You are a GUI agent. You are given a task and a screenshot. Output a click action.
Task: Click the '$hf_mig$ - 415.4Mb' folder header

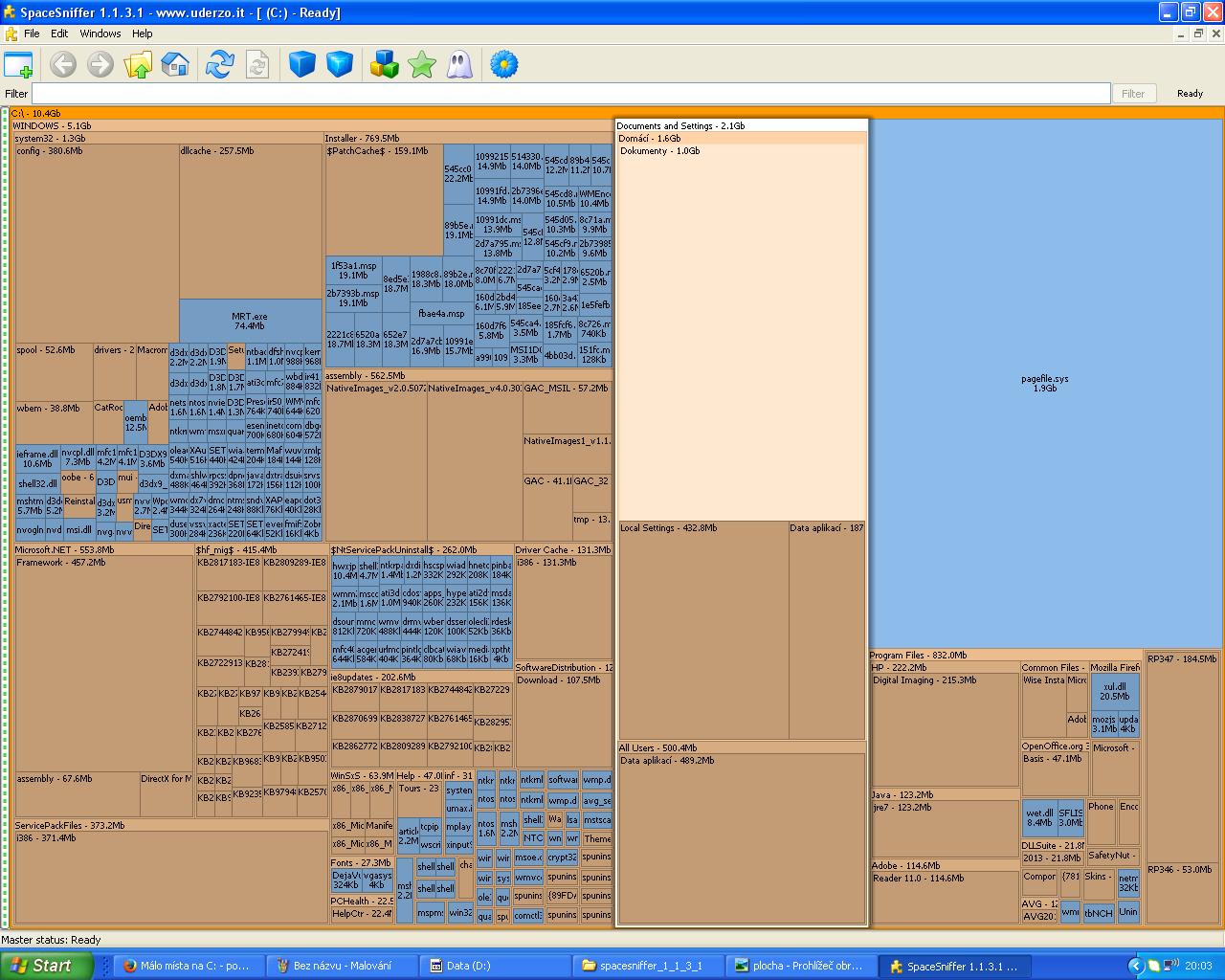(261, 550)
